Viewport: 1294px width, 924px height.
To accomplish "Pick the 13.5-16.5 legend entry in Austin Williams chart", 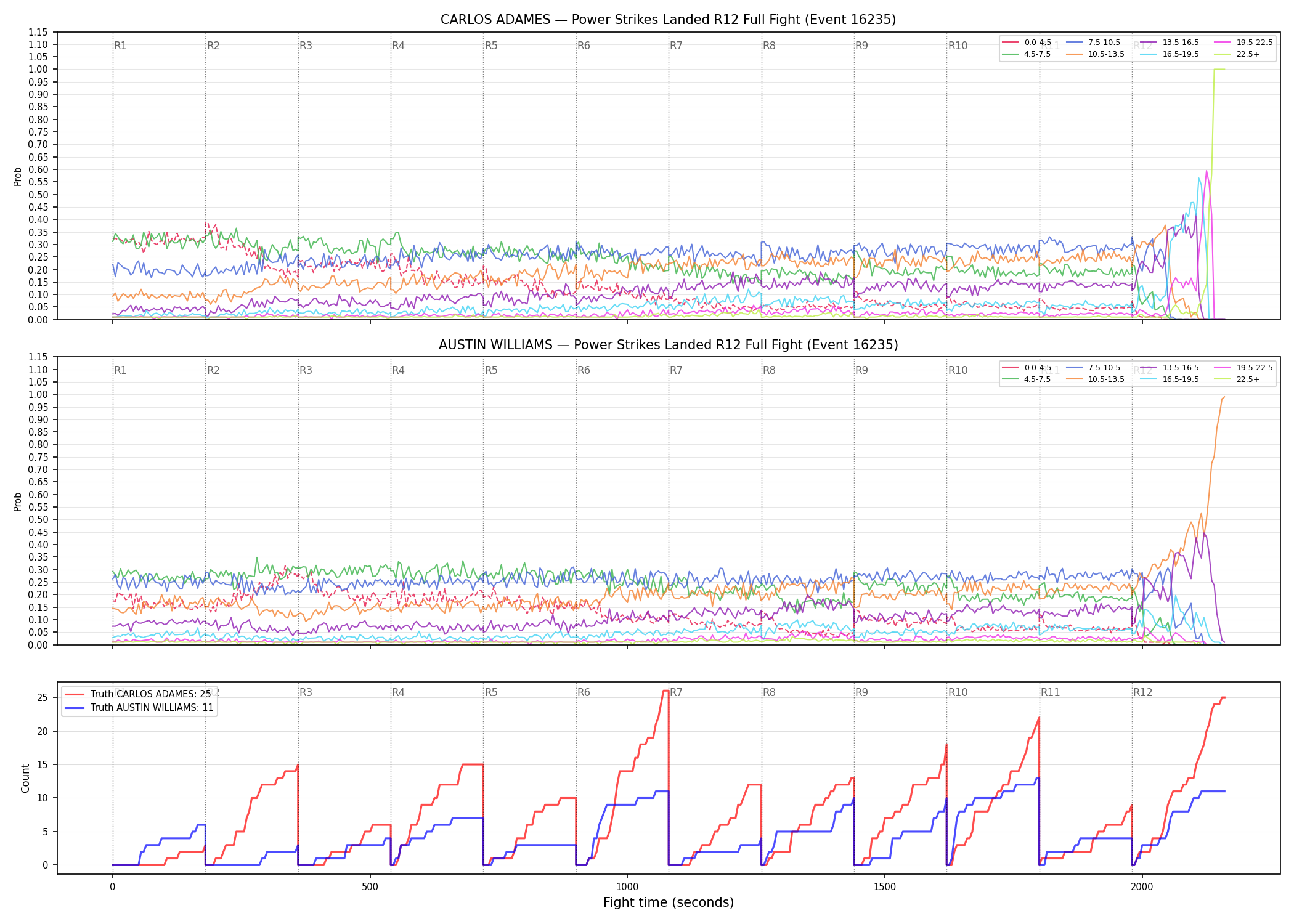I will coord(1170,368).
